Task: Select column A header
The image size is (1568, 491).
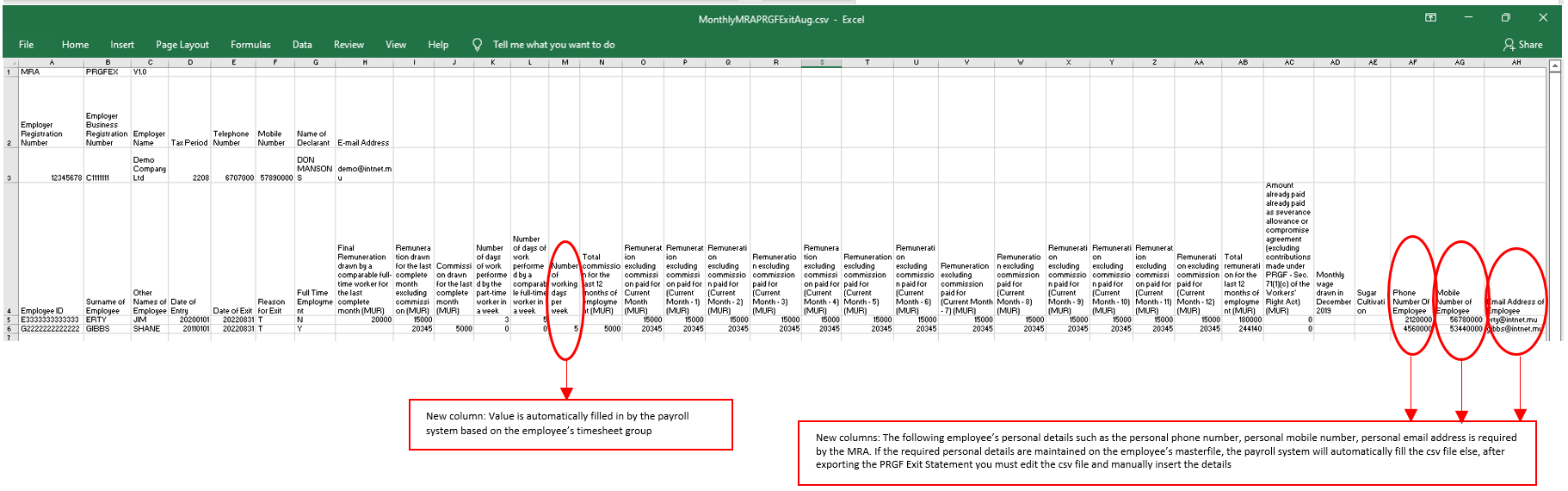Action: coord(52,63)
